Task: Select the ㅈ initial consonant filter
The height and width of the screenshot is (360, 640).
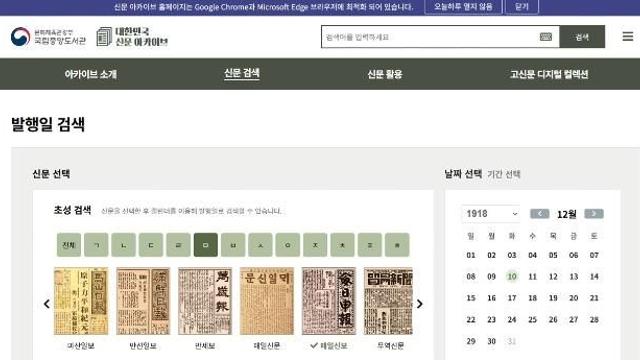Action: (315, 245)
